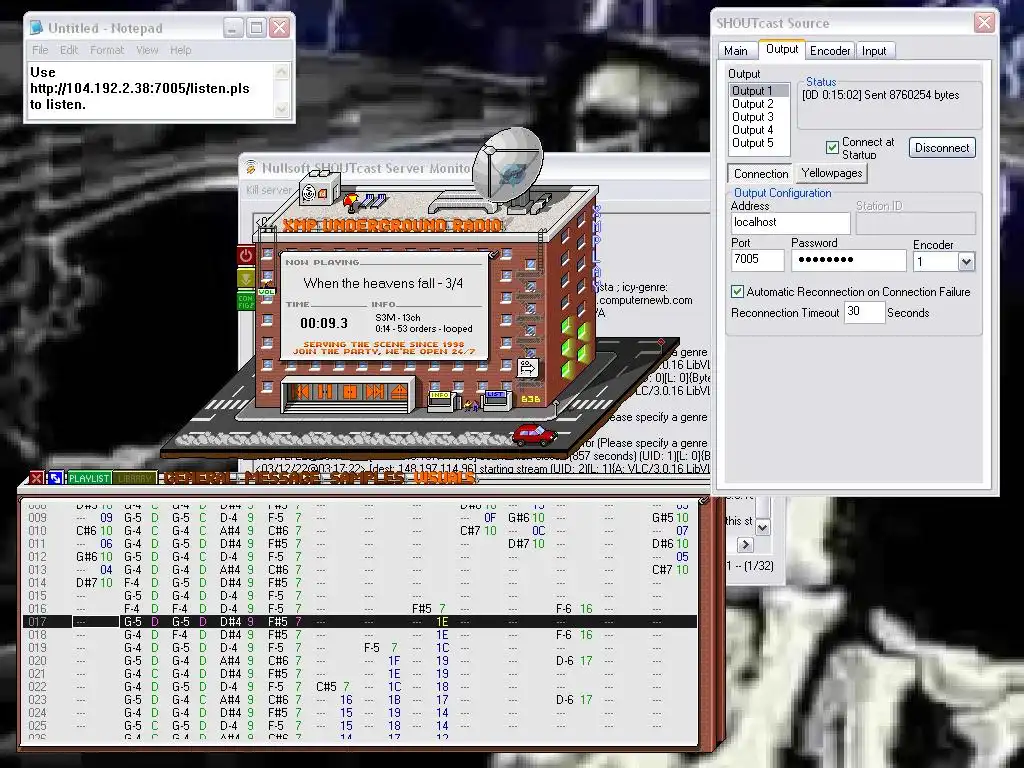The width and height of the screenshot is (1024, 768).
Task: Select Output 3 in output list
Action: [x=759, y=117]
